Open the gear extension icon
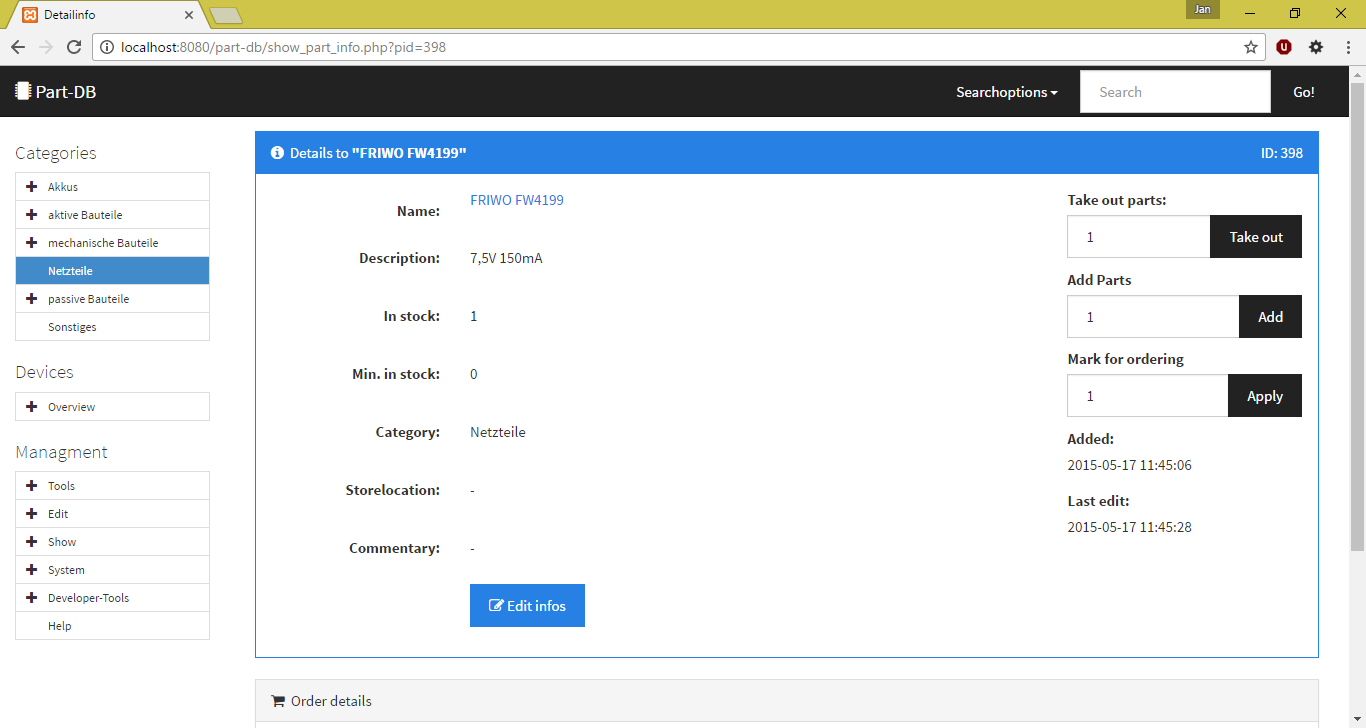Image resolution: width=1366 pixels, height=728 pixels. tap(1316, 47)
